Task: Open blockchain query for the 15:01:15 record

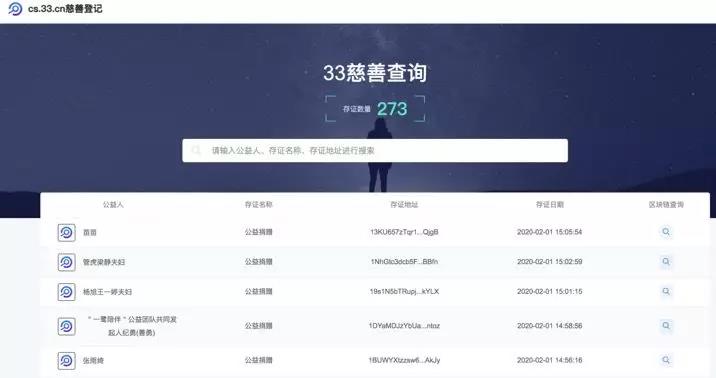Action: point(666,291)
